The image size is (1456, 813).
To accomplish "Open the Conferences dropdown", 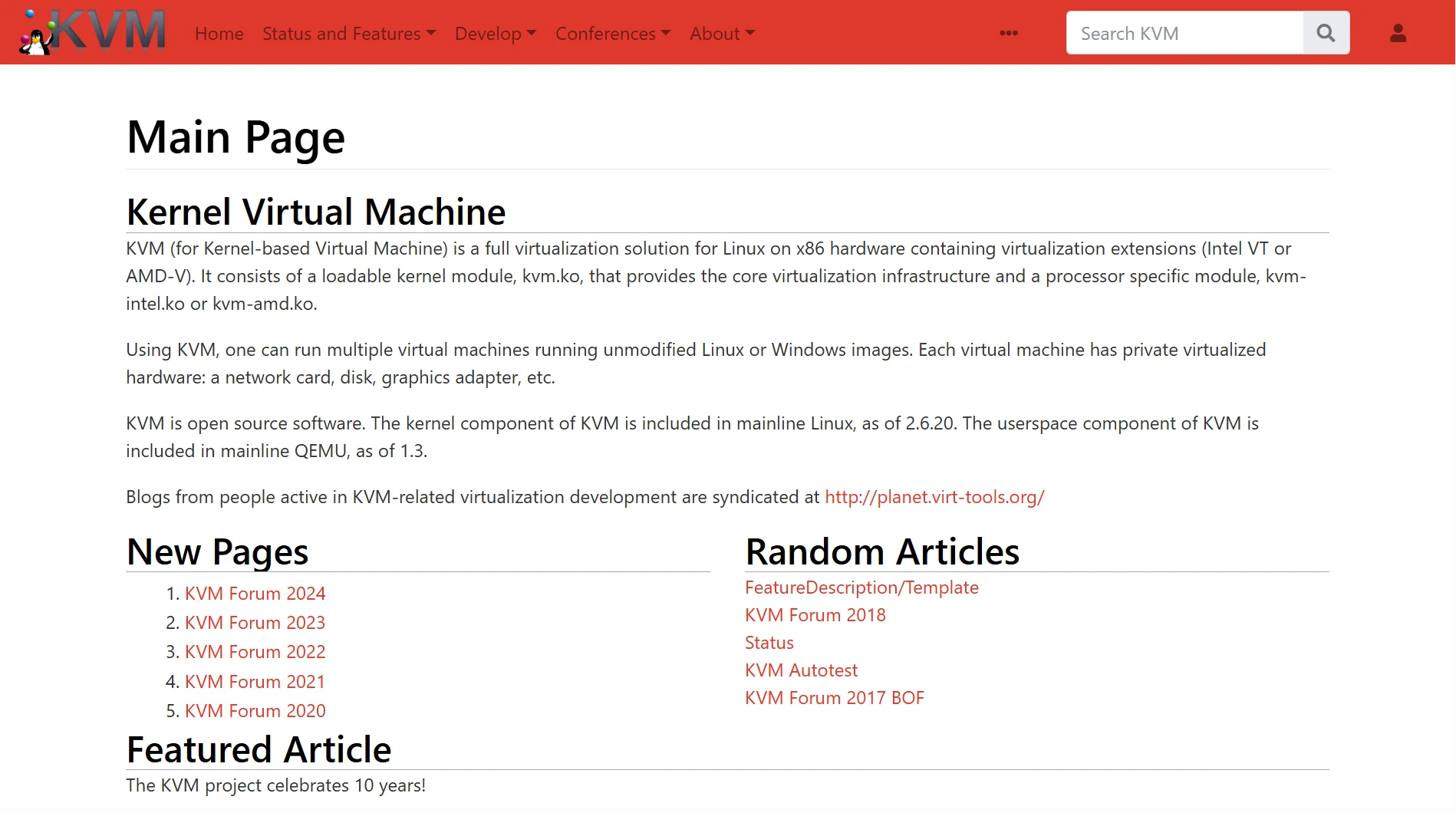I will click(x=613, y=34).
